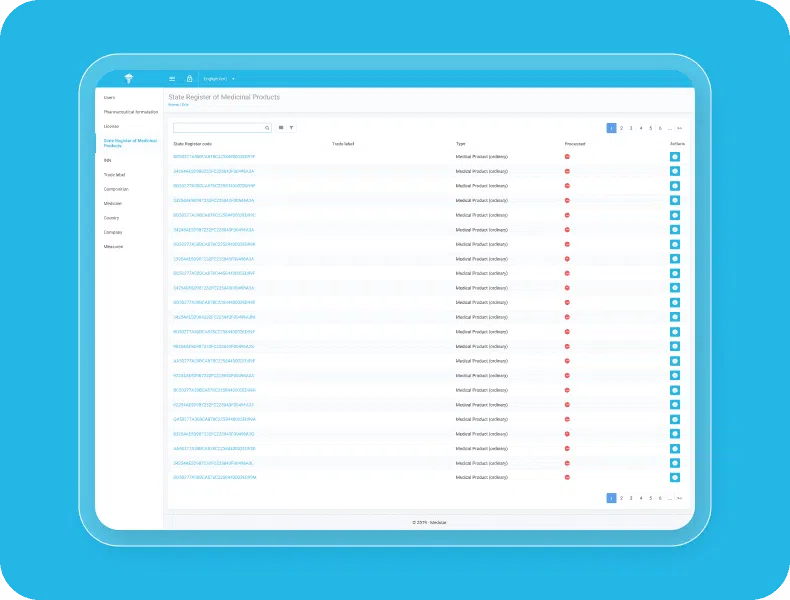Viewport: 790px width, 600px height.
Task: Click the Trade label column header
Action: pyautogui.click(x=343, y=144)
